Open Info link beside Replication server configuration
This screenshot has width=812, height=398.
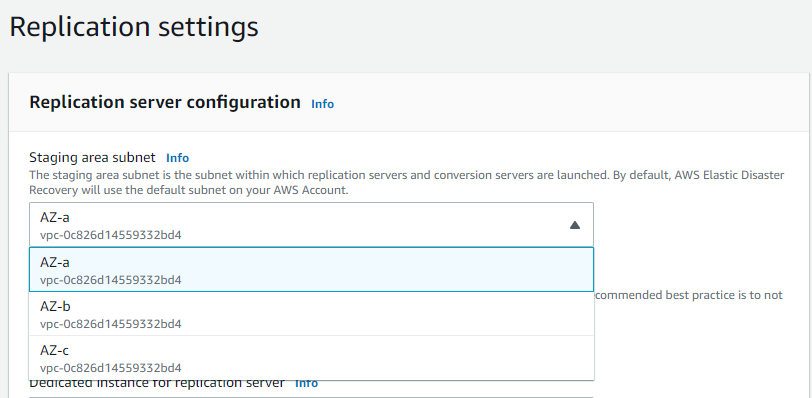(323, 104)
